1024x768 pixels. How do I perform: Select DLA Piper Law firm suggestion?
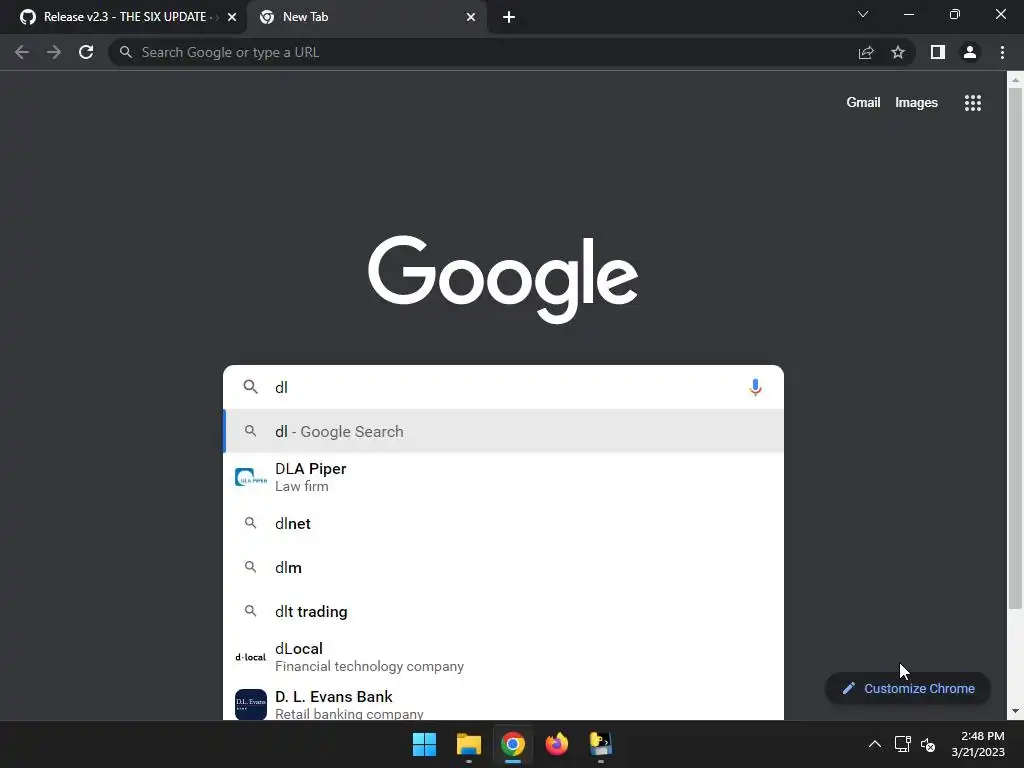503,477
